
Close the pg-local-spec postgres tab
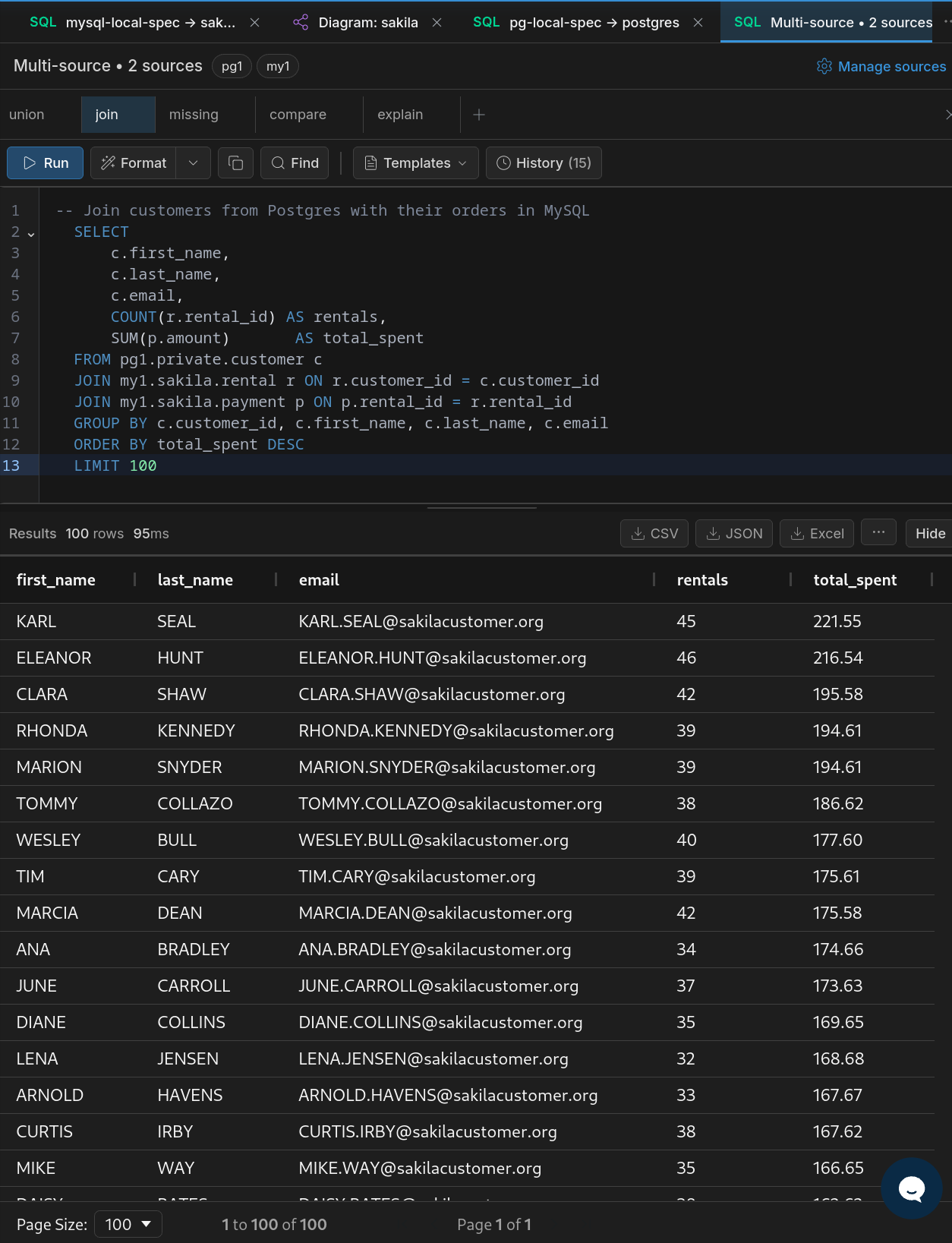point(698,23)
